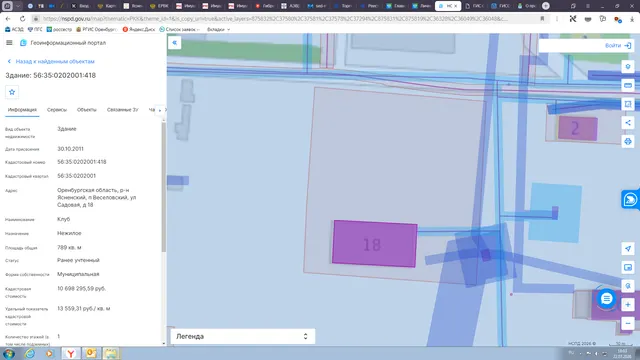Click the print map icon
This screenshot has height=360, width=640.
(x=628, y=142)
